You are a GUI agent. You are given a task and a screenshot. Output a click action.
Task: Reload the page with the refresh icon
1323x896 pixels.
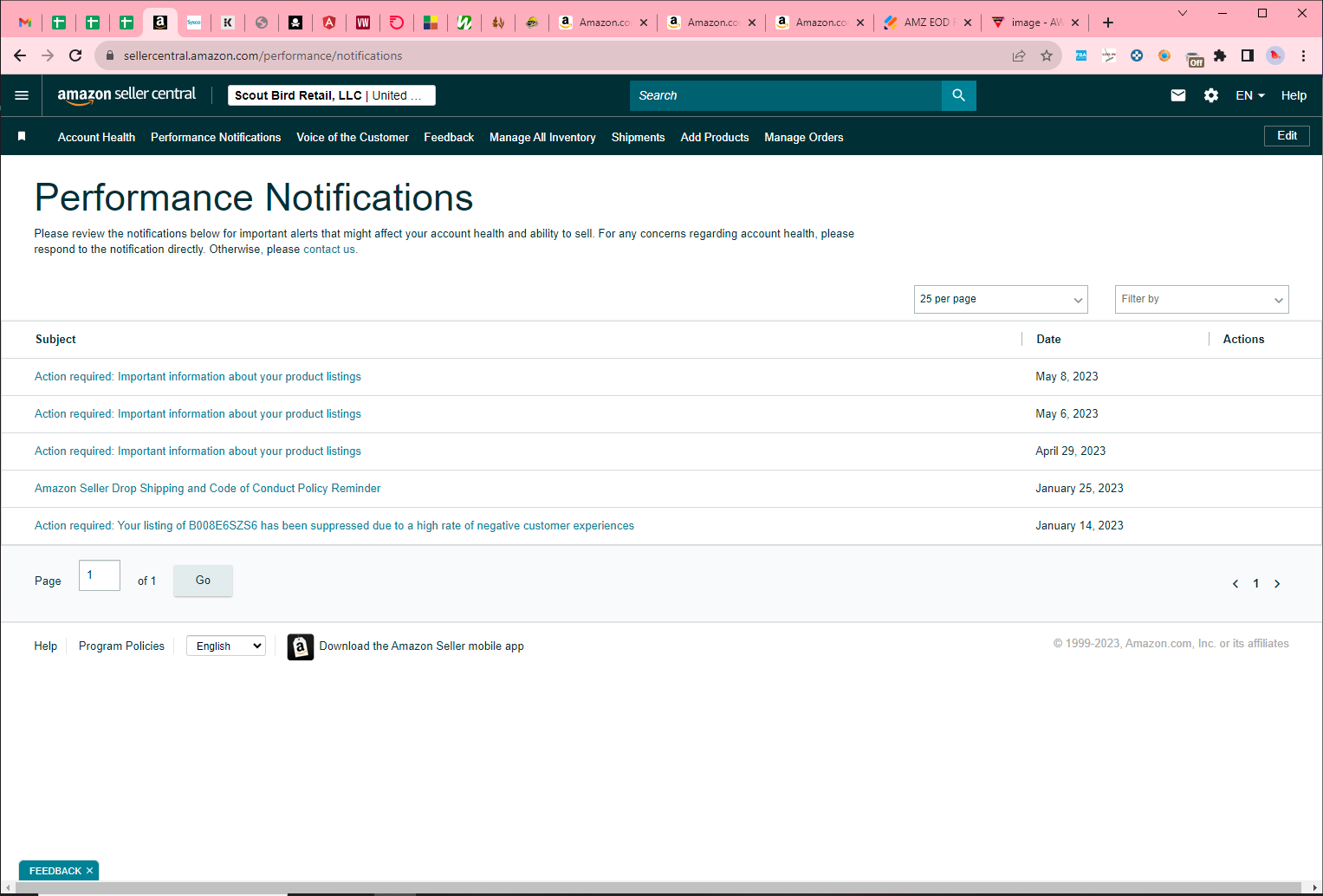75,55
